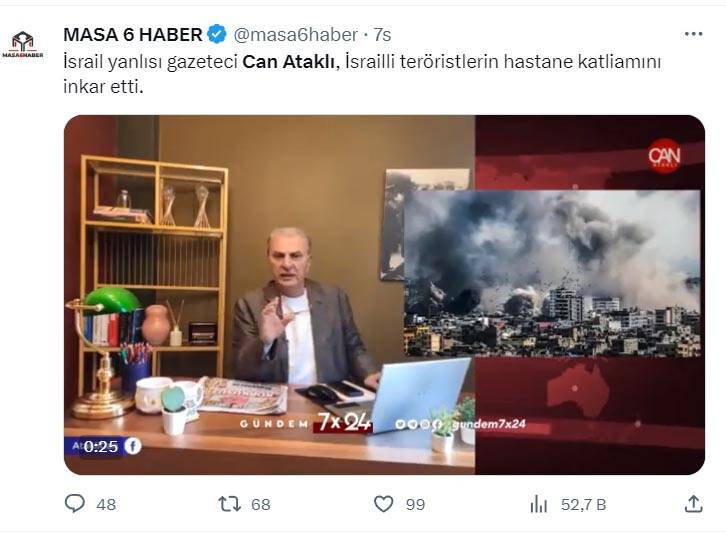Open the MASA 6 HABER profile avatar
The height and width of the screenshot is (534, 726).
click(23, 44)
